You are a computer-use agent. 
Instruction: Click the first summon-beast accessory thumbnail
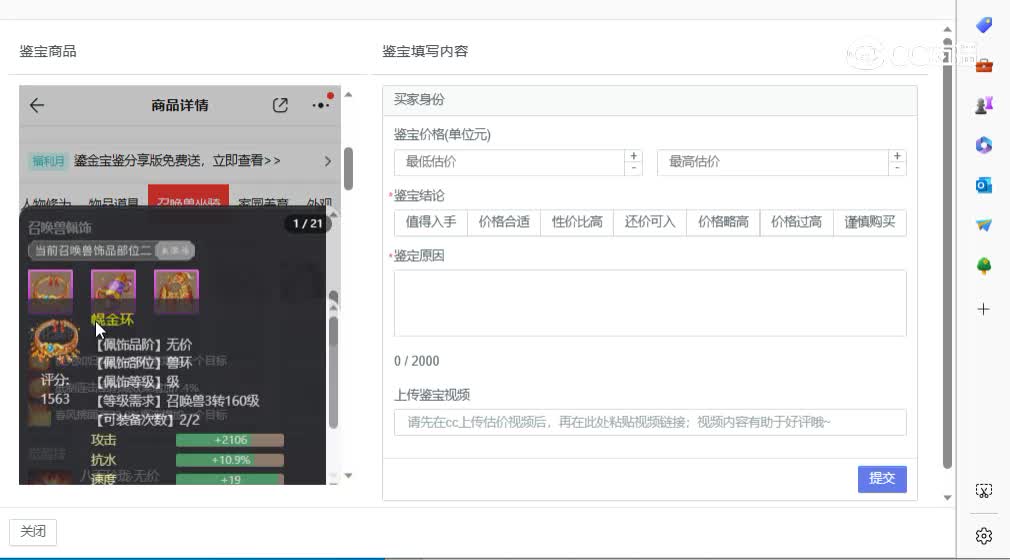[50, 291]
